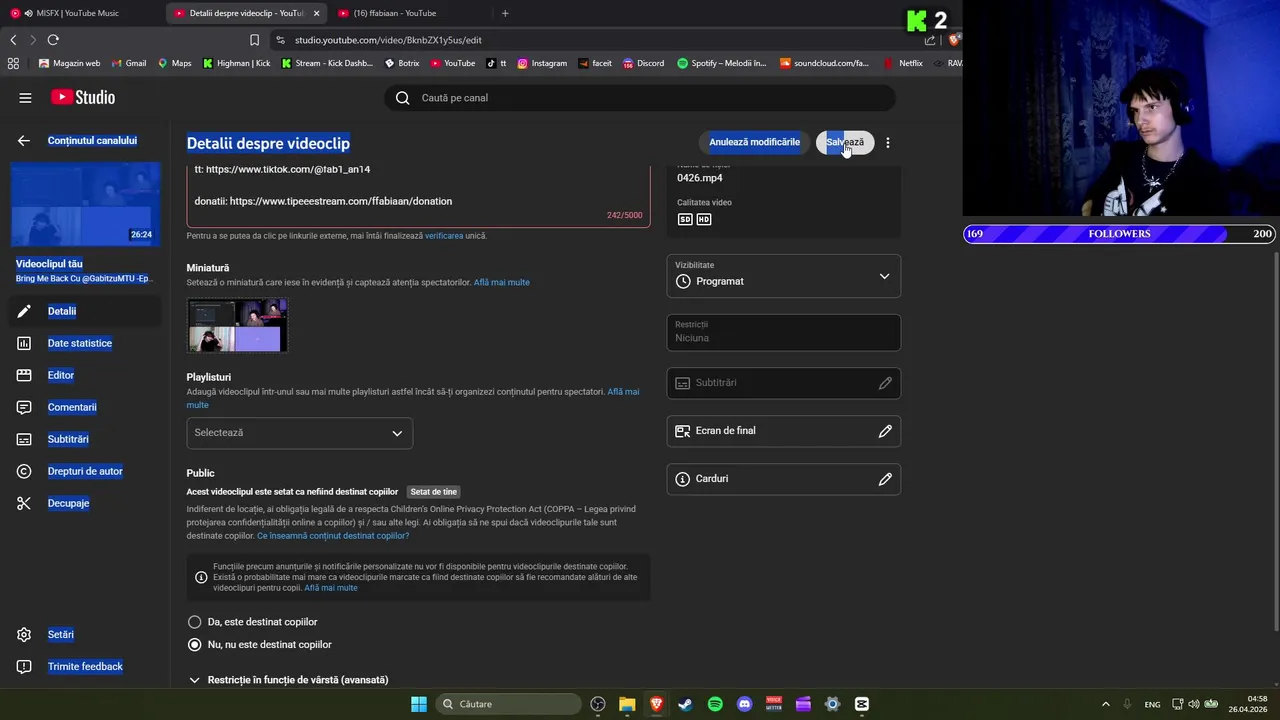Open 'Ce înseamnă conținut destinat copiilor?' link
Screen dimensions: 1280x720
(x=333, y=536)
